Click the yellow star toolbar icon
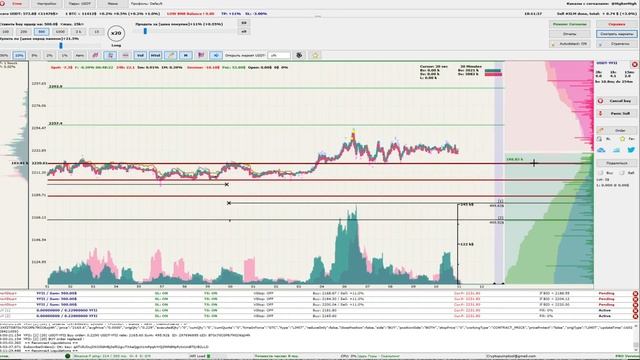Image resolution: width=640 pixels, height=360 pixels. coord(315,55)
